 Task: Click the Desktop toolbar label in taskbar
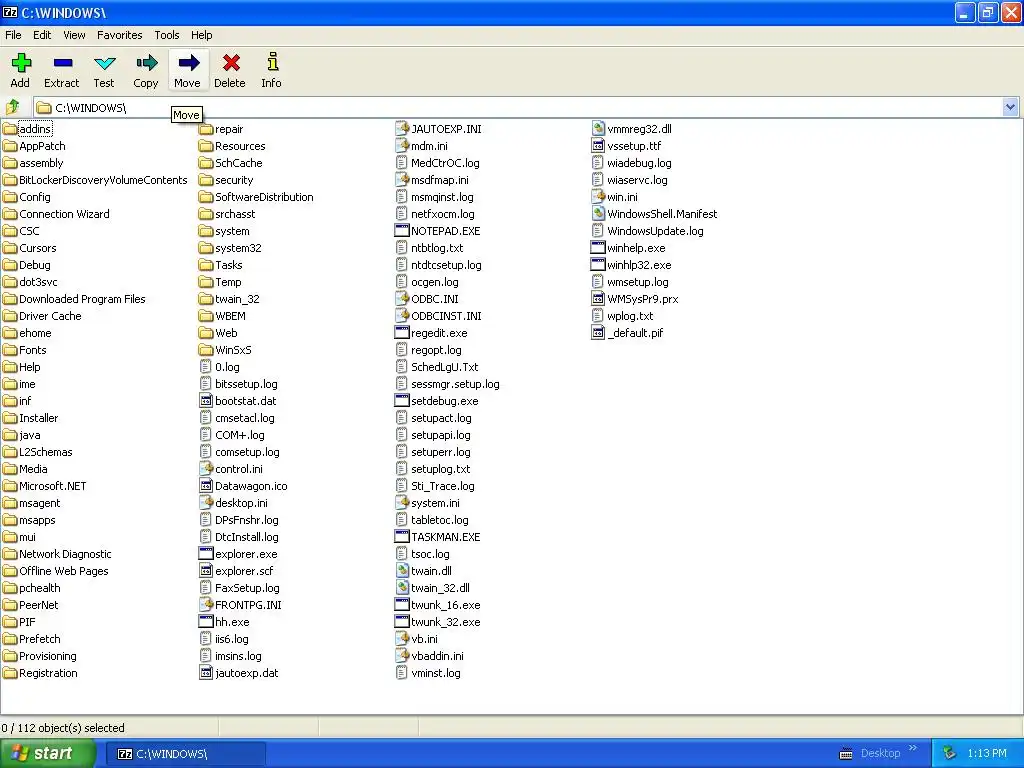[880, 753]
